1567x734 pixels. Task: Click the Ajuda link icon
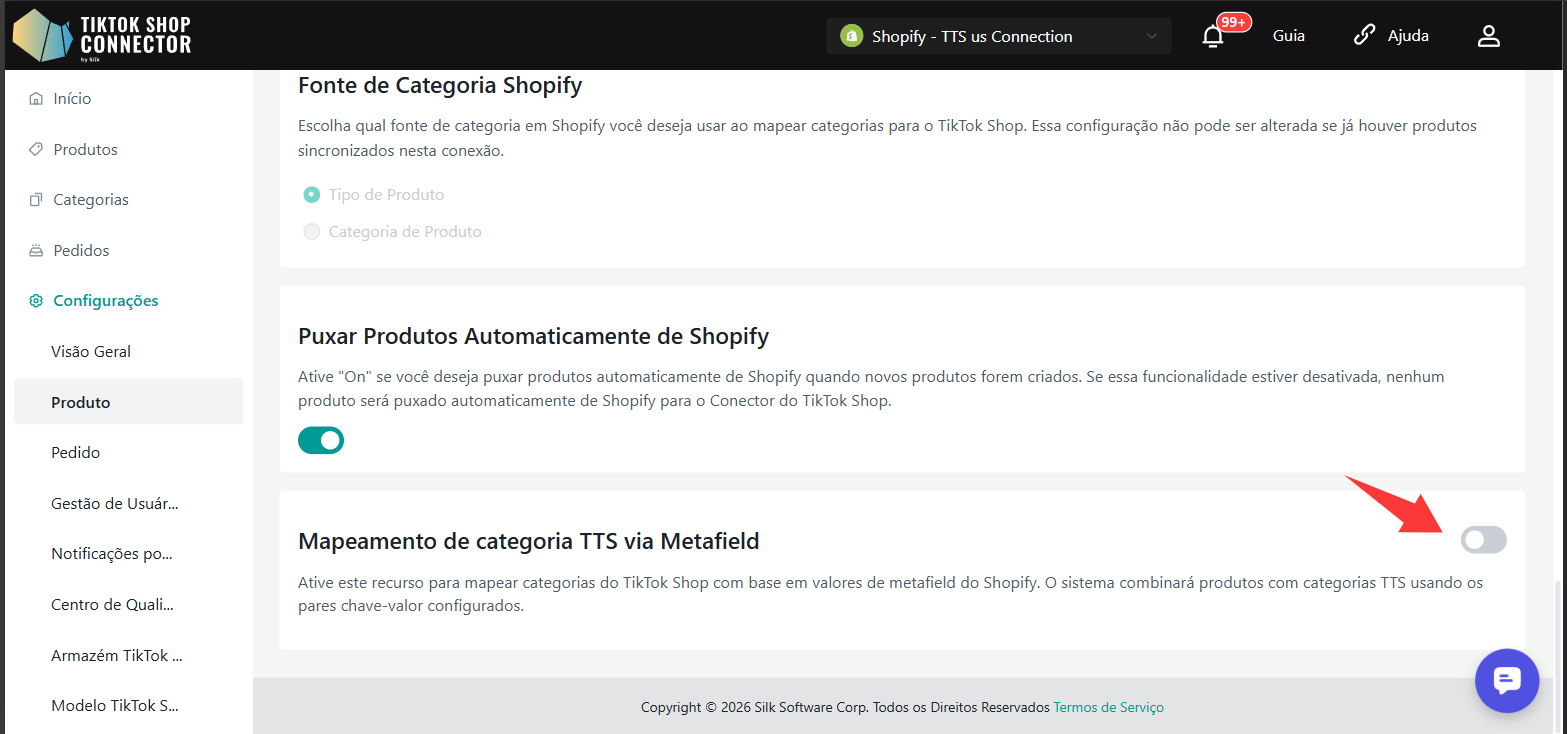(1364, 36)
